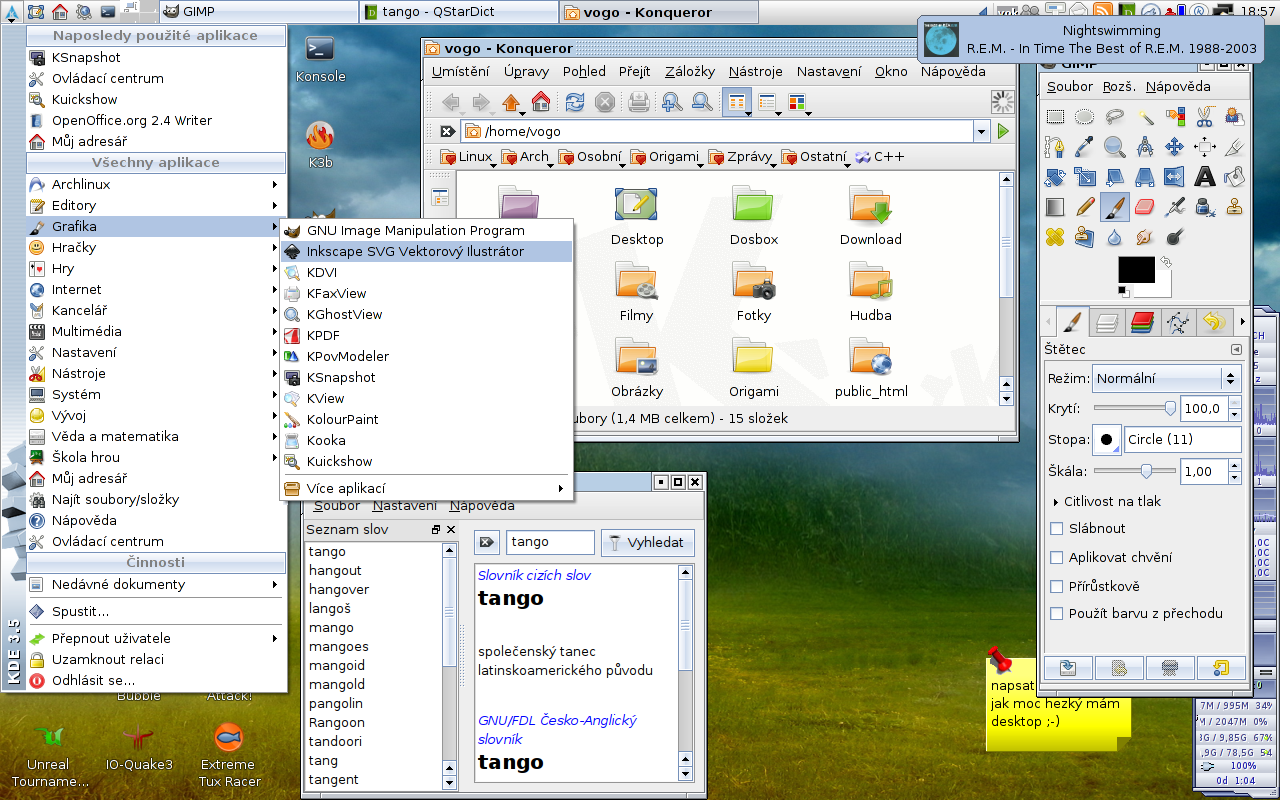This screenshot has height=800, width=1280.
Task: Enable the Slábnout checkbox
Action: pos(1057,528)
